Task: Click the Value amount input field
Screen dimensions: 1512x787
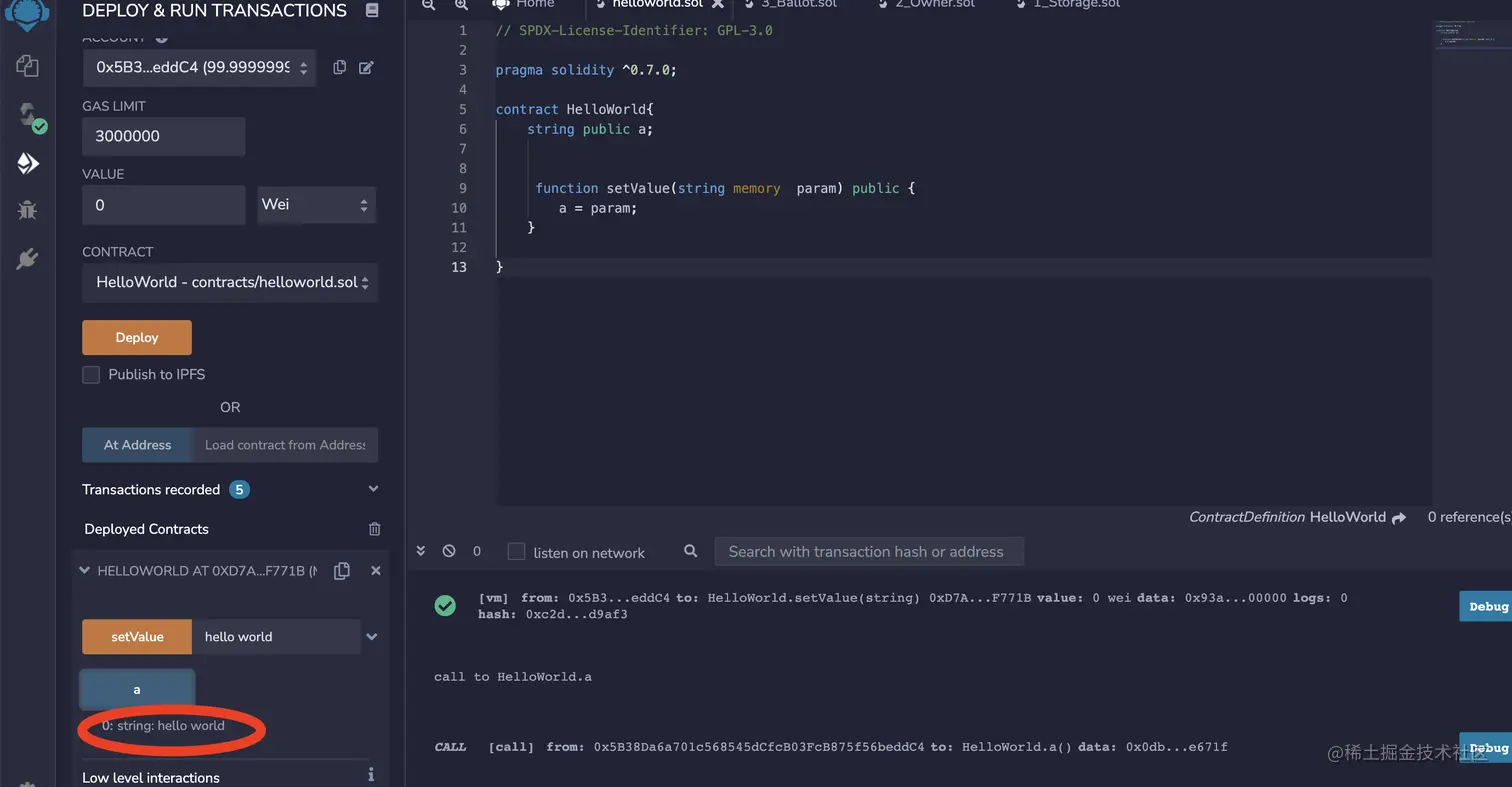Action: 164,205
